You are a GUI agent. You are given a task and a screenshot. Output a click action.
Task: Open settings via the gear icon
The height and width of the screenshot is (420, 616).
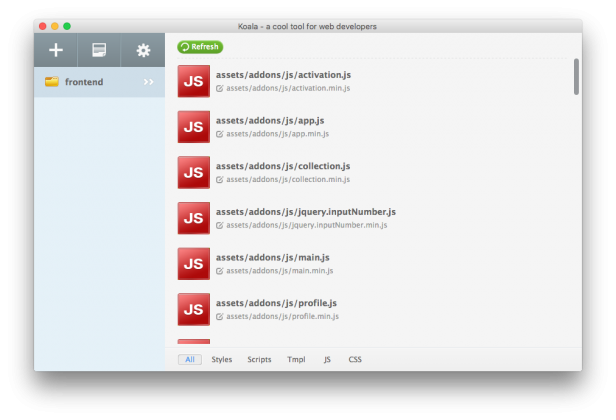pos(143,50)
